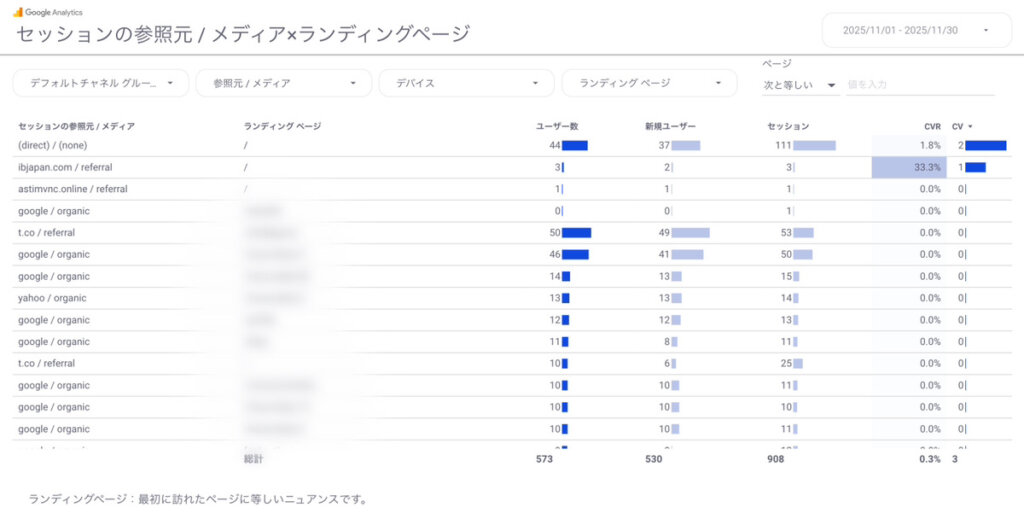Open the date range picker 2025/11/01 - 2025/11/30
The image size is (1024, 519).
[x=916, y=30]
